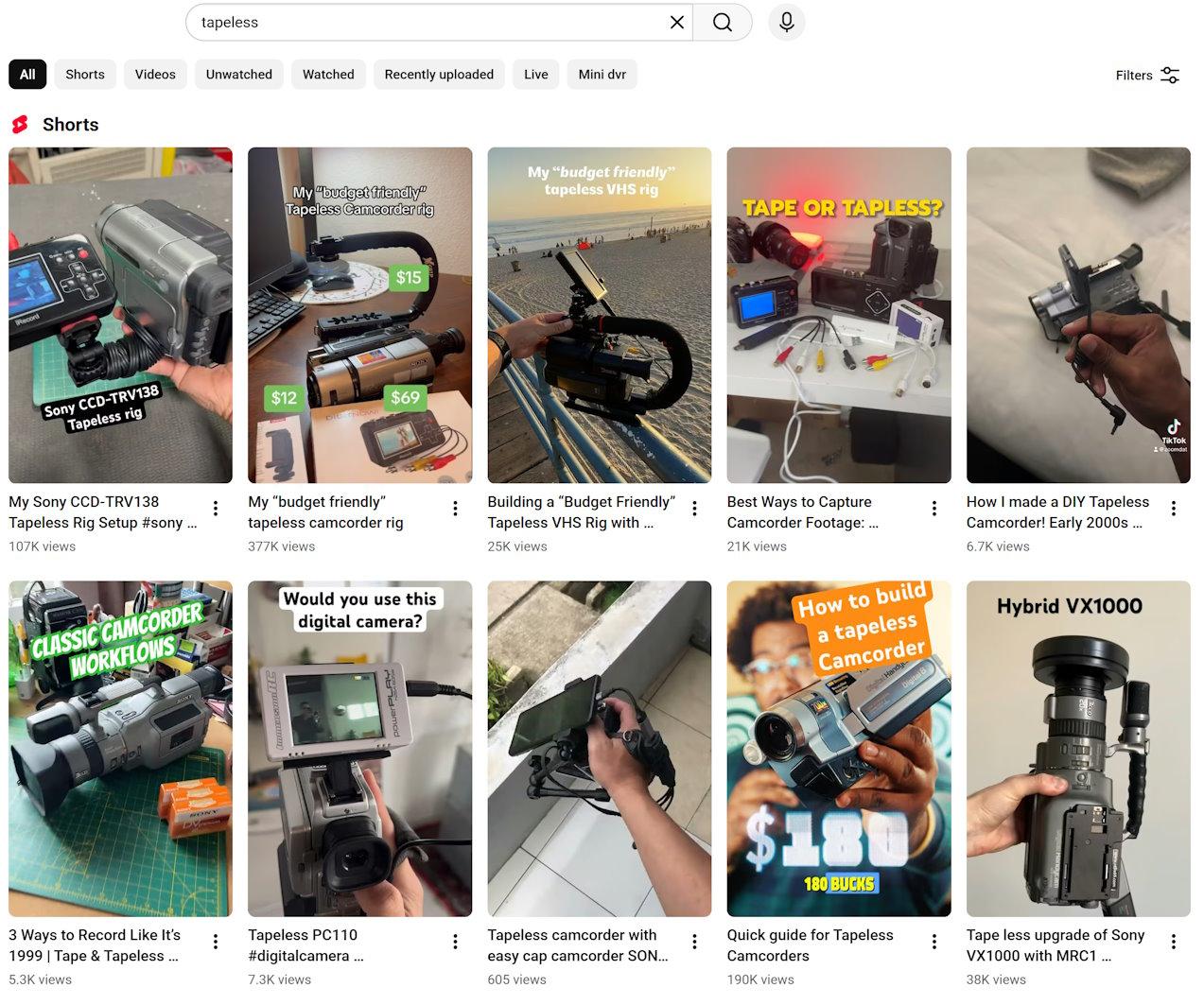Click the 107K views text

pos(42,546)
